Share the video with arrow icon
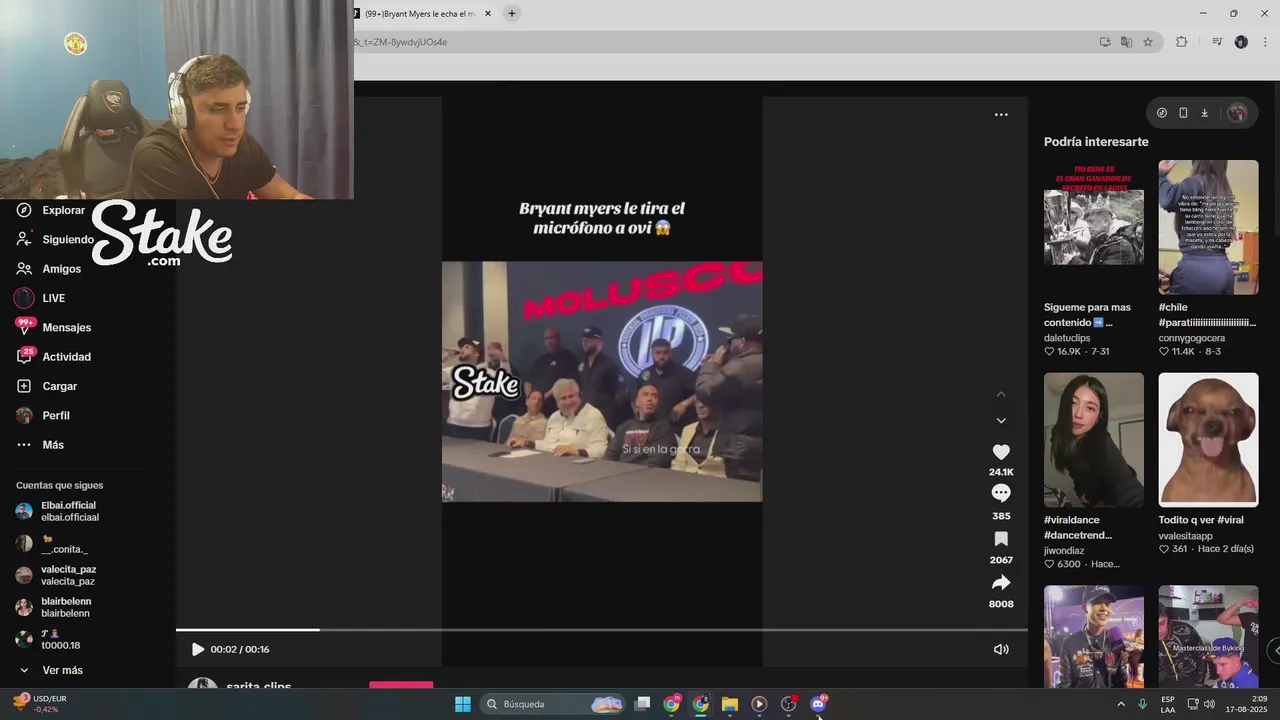This screenshot has height=720, width=1280. coord(1001,583)
